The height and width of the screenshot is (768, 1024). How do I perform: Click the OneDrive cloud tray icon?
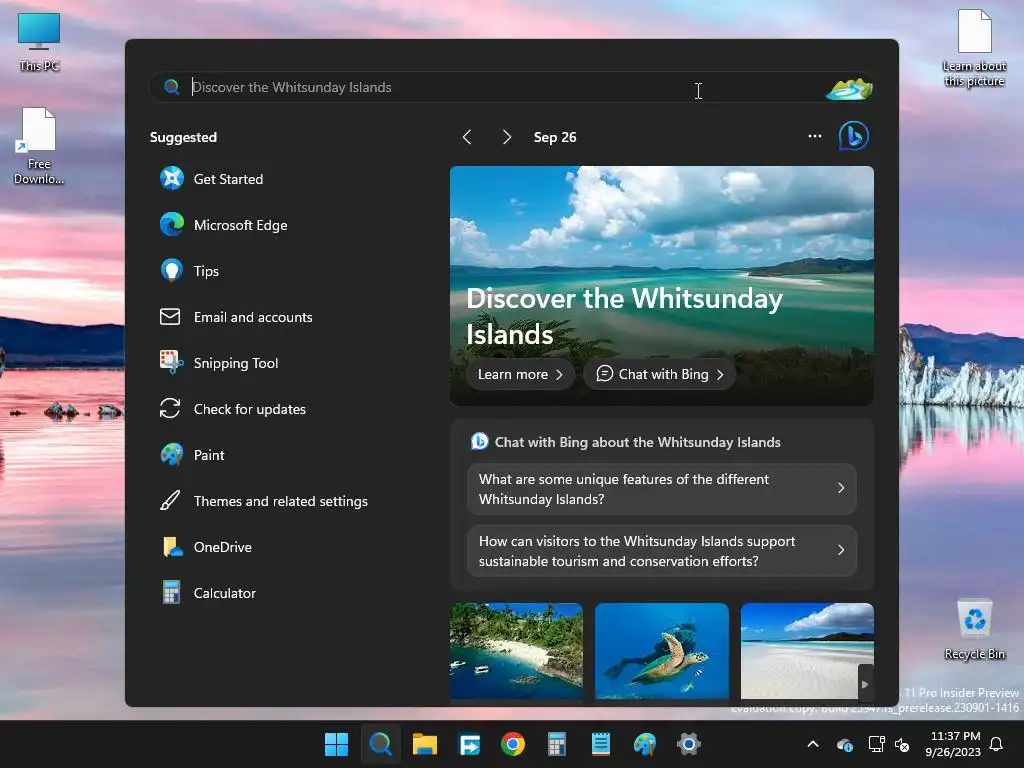tap(845, 744)
